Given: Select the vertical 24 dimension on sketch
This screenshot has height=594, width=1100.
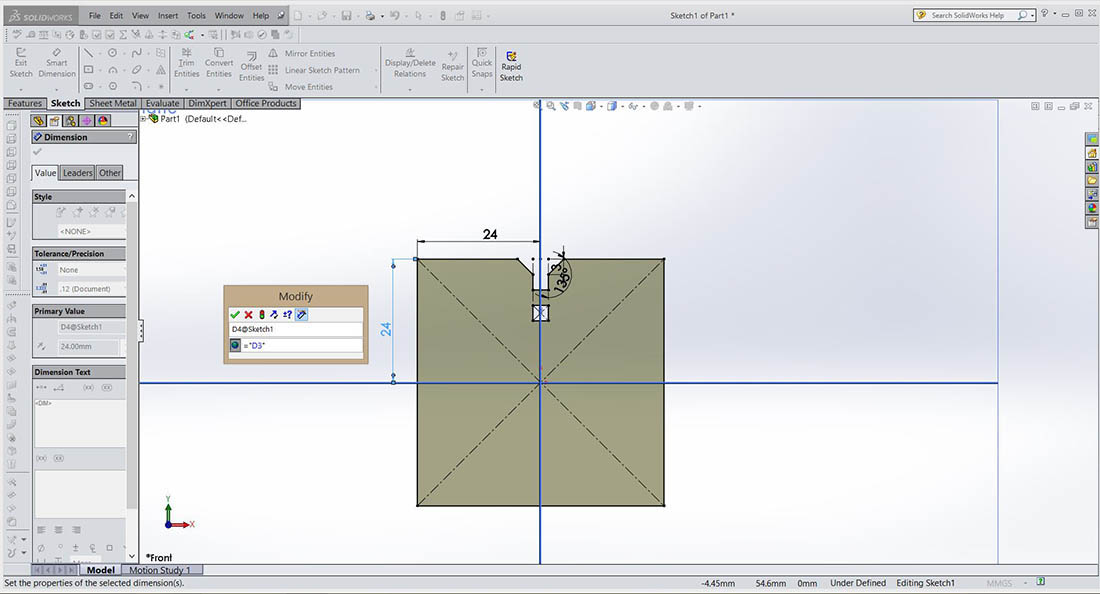Looking at the screenshot, I should (x=386, y=329).
